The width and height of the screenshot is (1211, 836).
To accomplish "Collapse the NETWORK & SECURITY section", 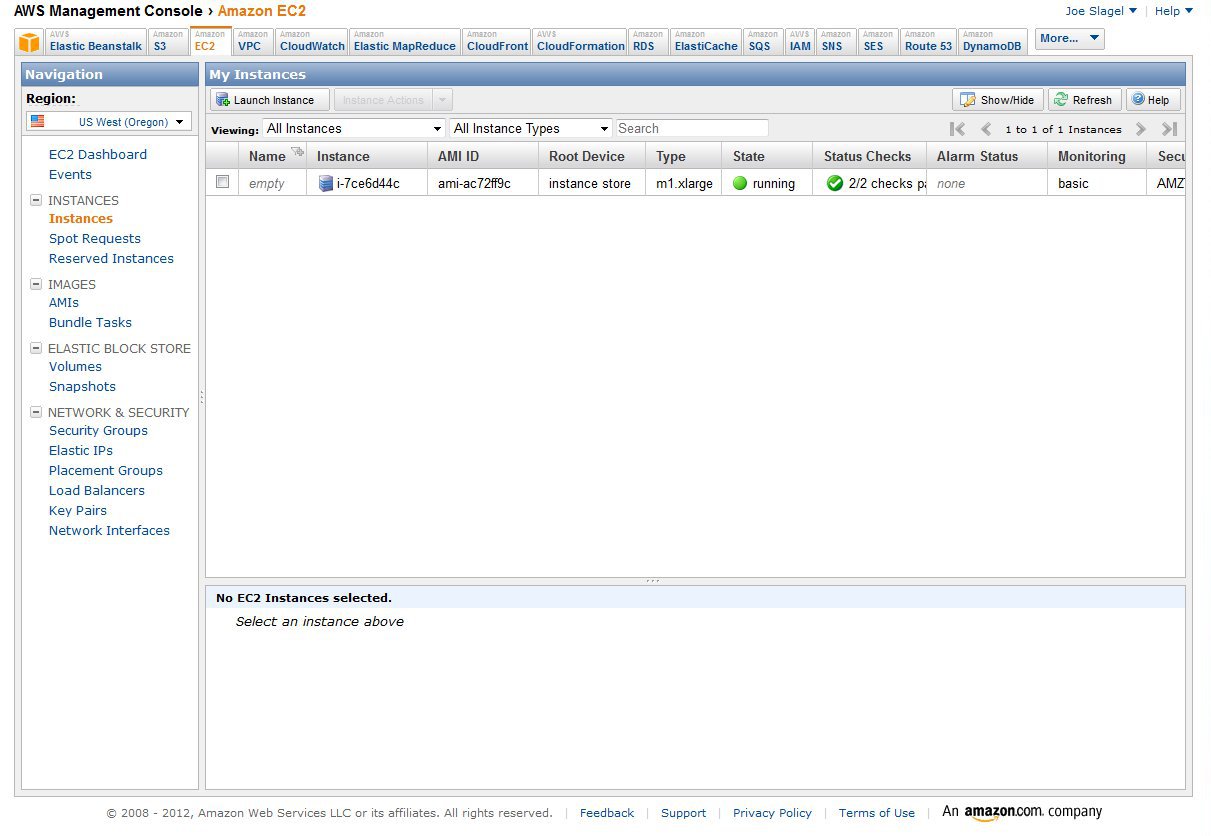I will coord(36,412).
